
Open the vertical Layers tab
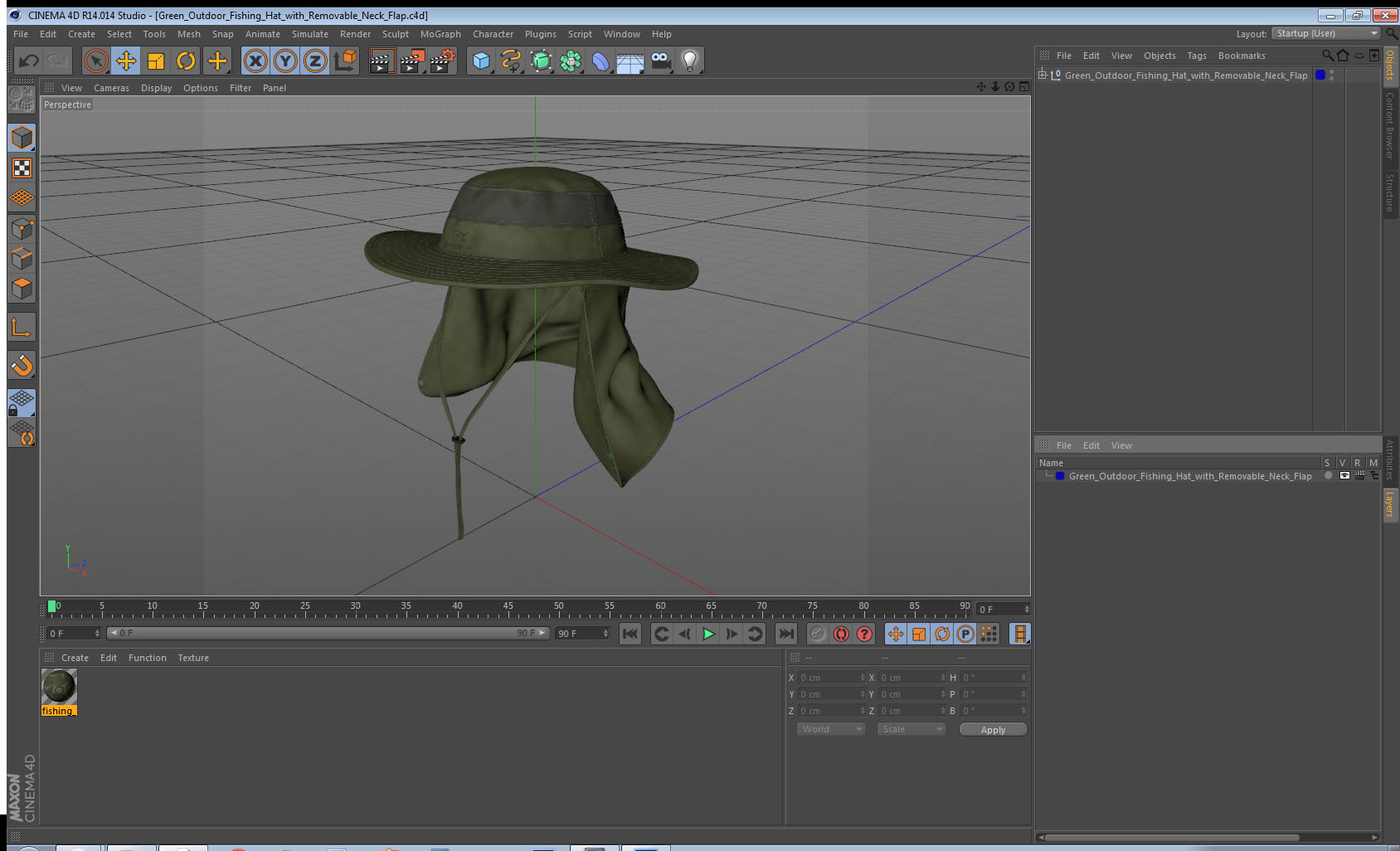[1389, 503]
